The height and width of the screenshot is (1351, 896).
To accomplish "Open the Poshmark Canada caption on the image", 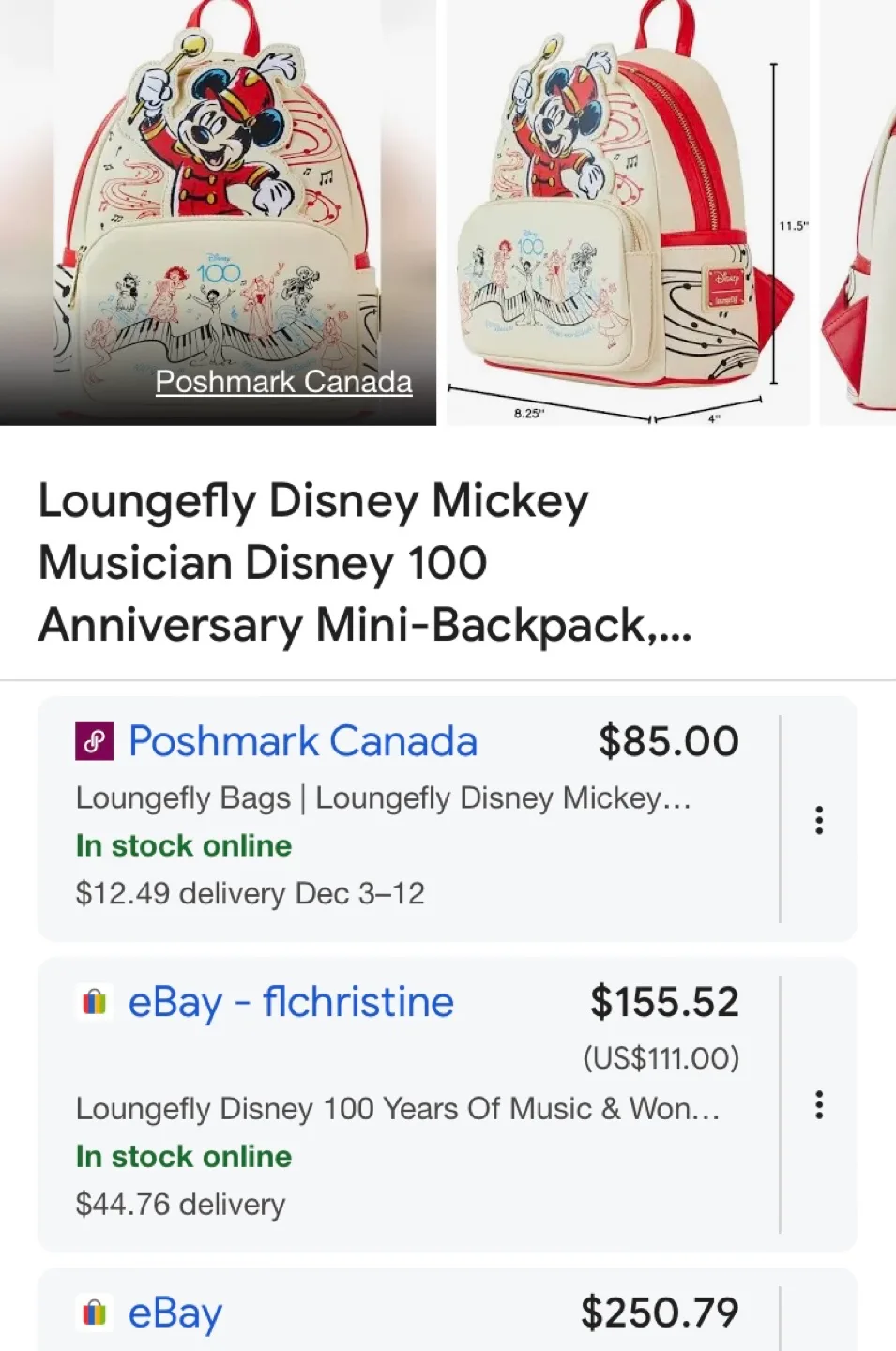I will click(x=283, y=382).
